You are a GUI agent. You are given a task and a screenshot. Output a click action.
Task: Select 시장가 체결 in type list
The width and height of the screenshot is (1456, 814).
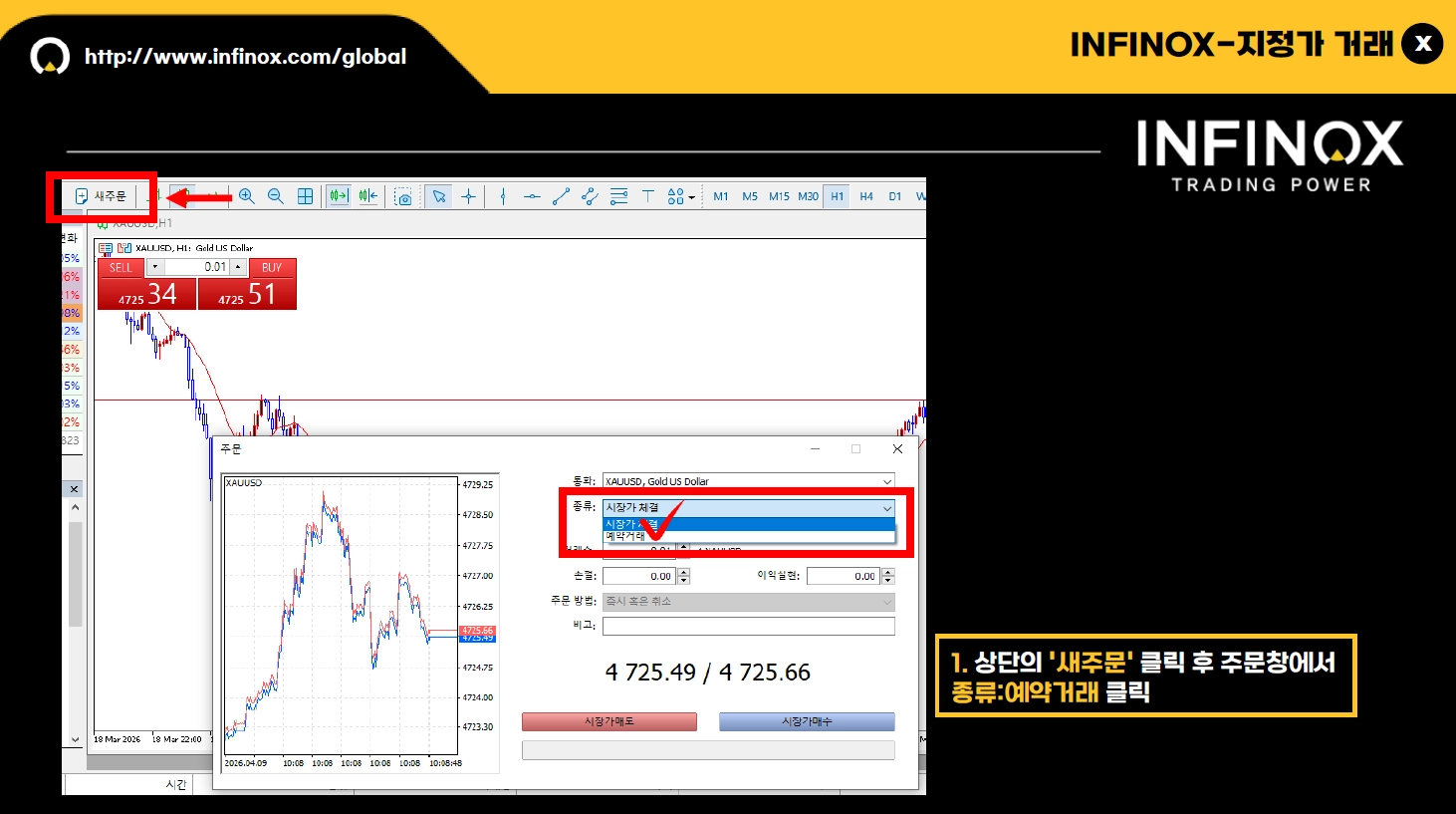click(x=748, y=524)
